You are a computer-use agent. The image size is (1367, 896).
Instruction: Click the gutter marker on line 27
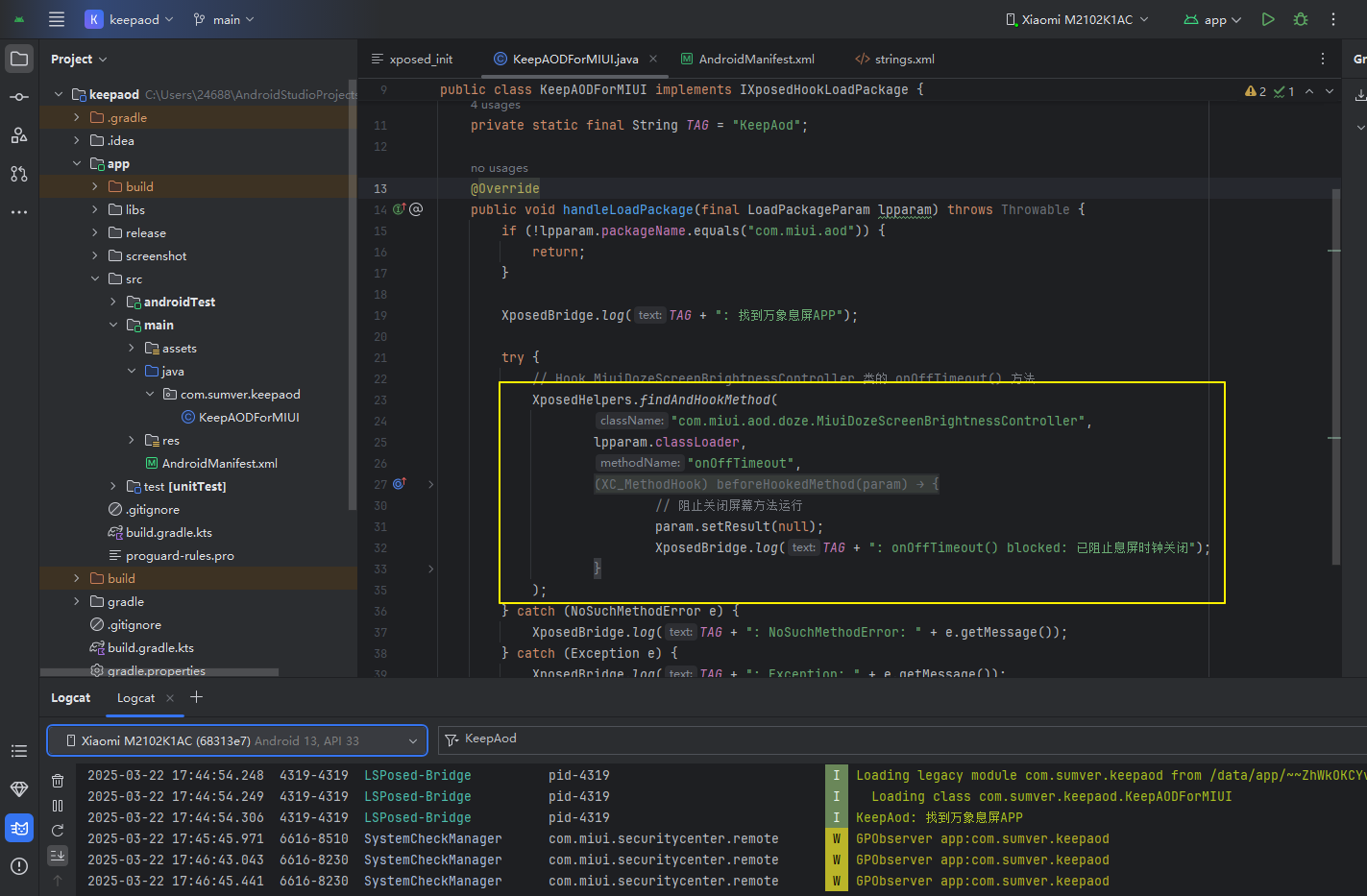(x=400, y=484)
